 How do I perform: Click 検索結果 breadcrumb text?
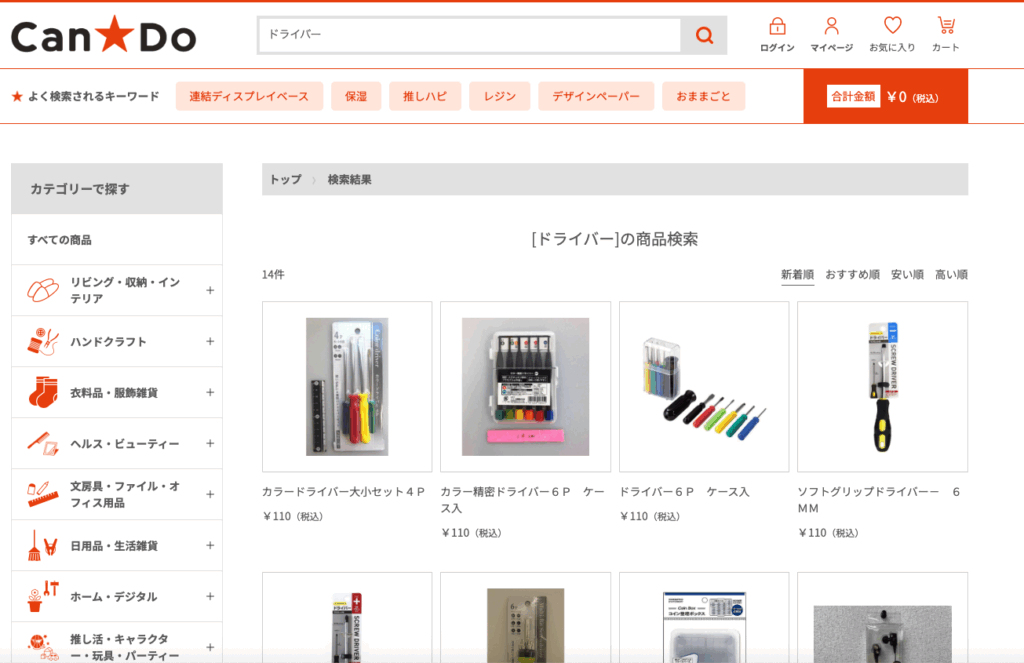tap(349, 180)
